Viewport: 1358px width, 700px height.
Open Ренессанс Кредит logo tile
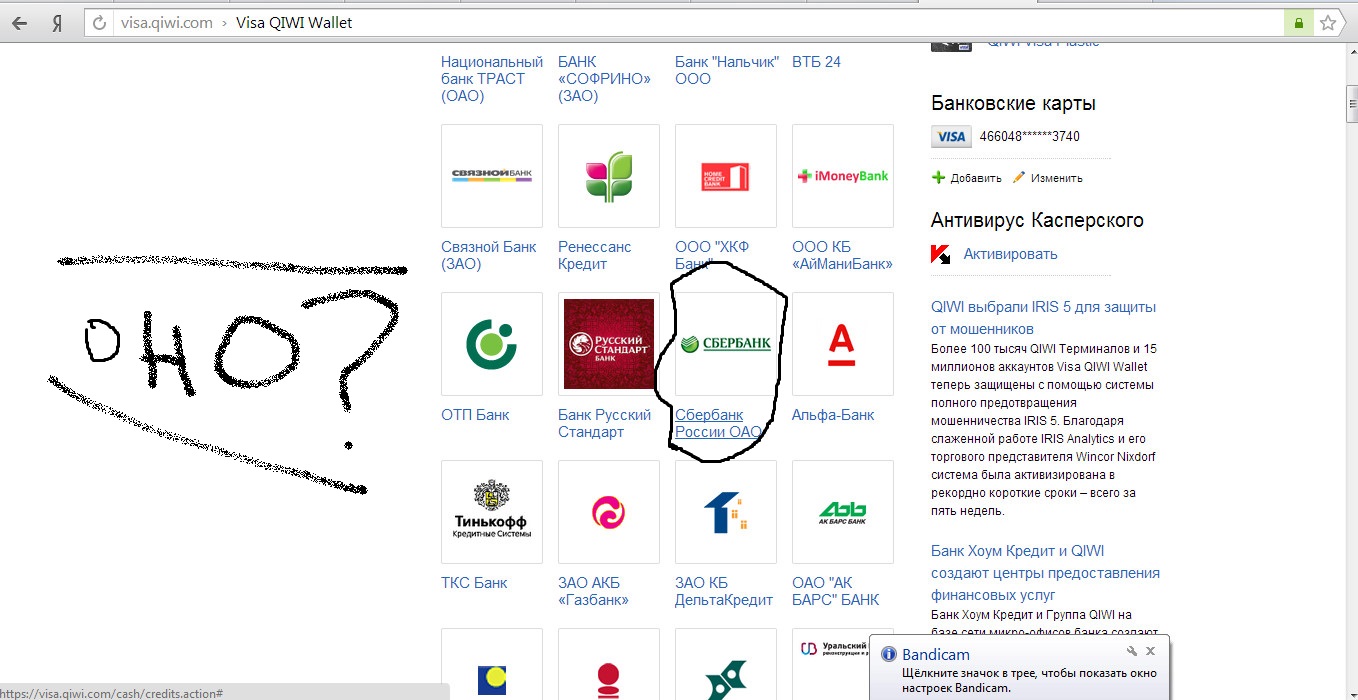(609, 176)
